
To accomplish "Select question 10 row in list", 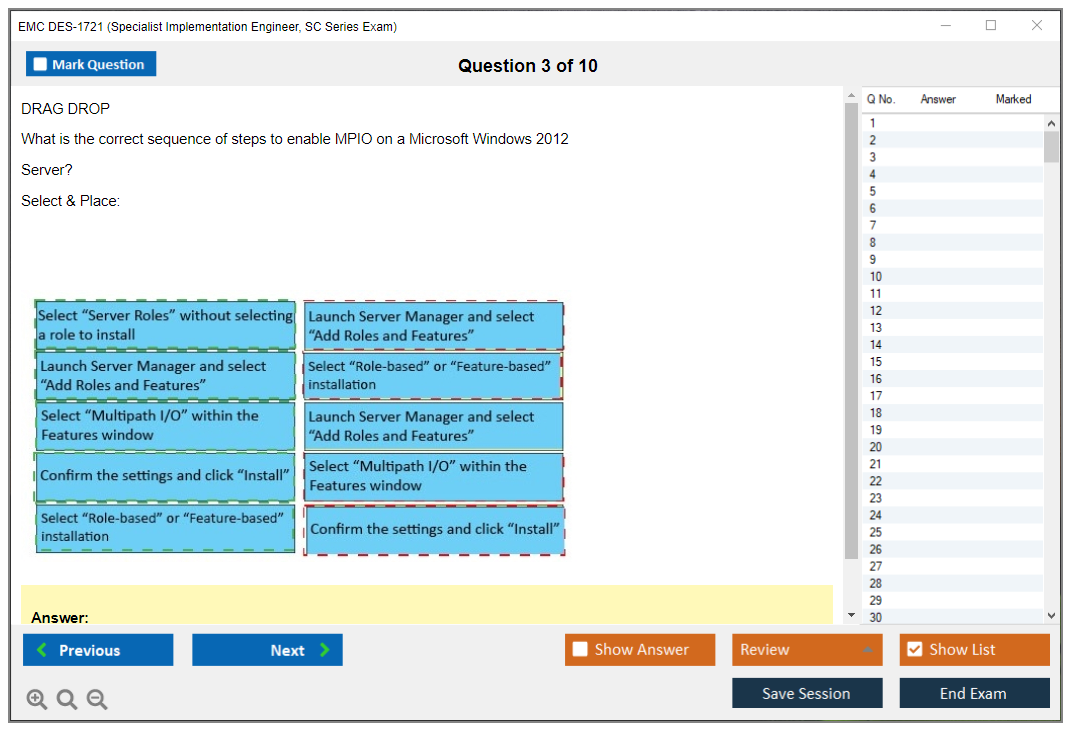I will [952, 276].
